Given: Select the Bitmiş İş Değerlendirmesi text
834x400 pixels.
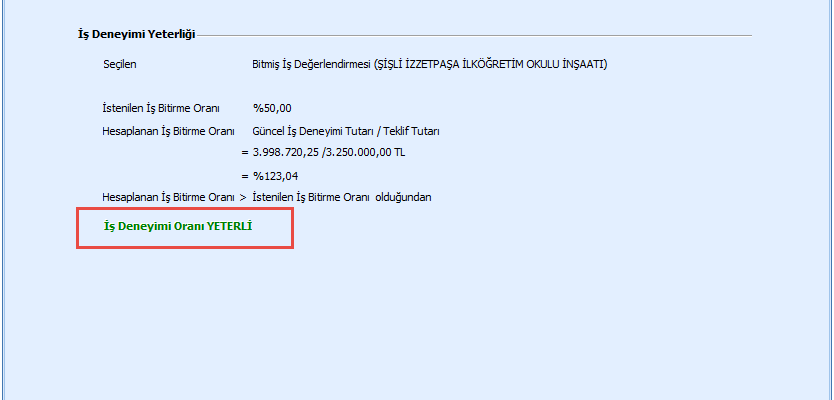Looking at the screenshot, I should click(311, 64).
